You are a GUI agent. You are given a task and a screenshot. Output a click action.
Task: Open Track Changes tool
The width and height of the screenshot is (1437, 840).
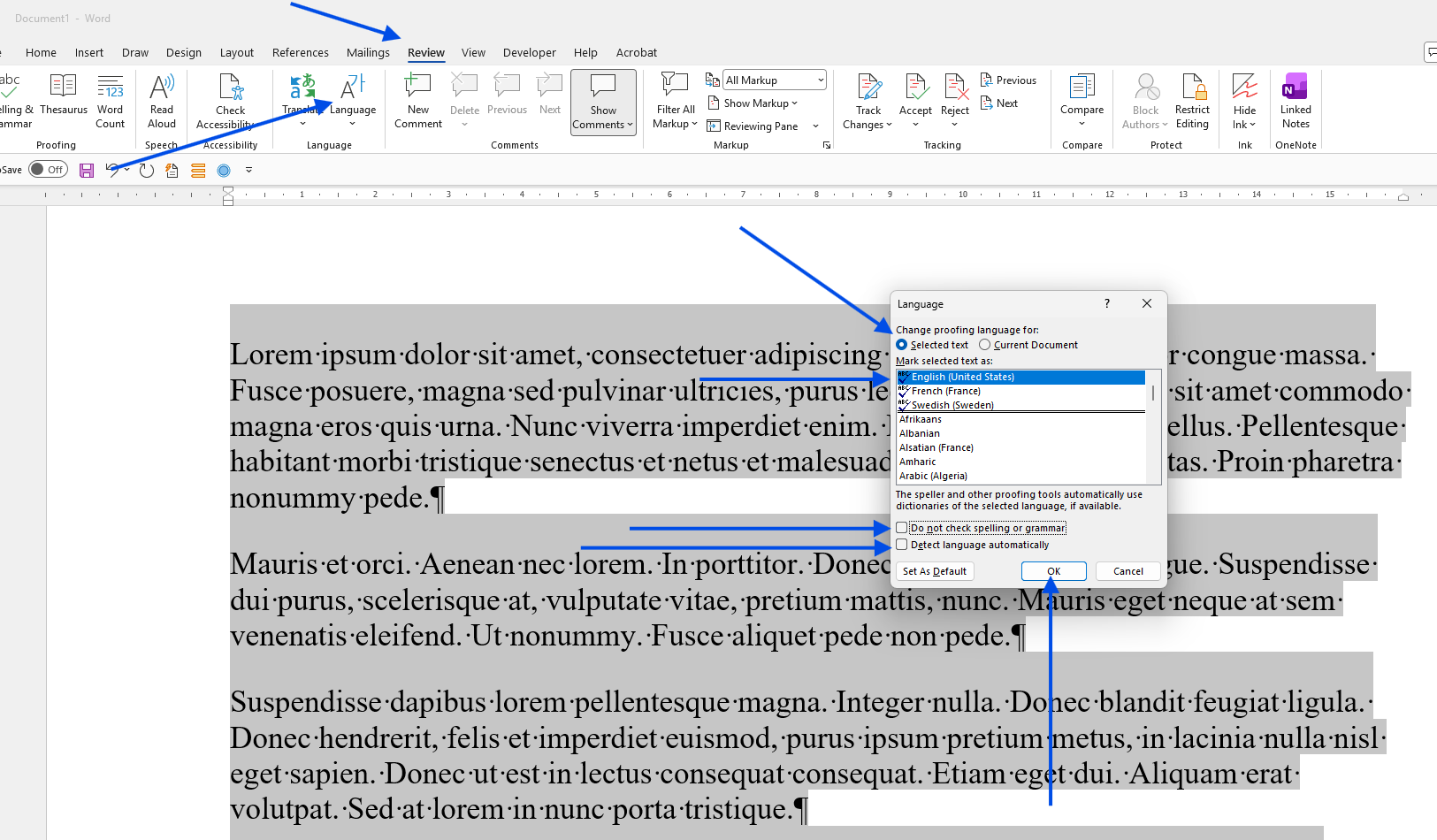coord(868,102)
